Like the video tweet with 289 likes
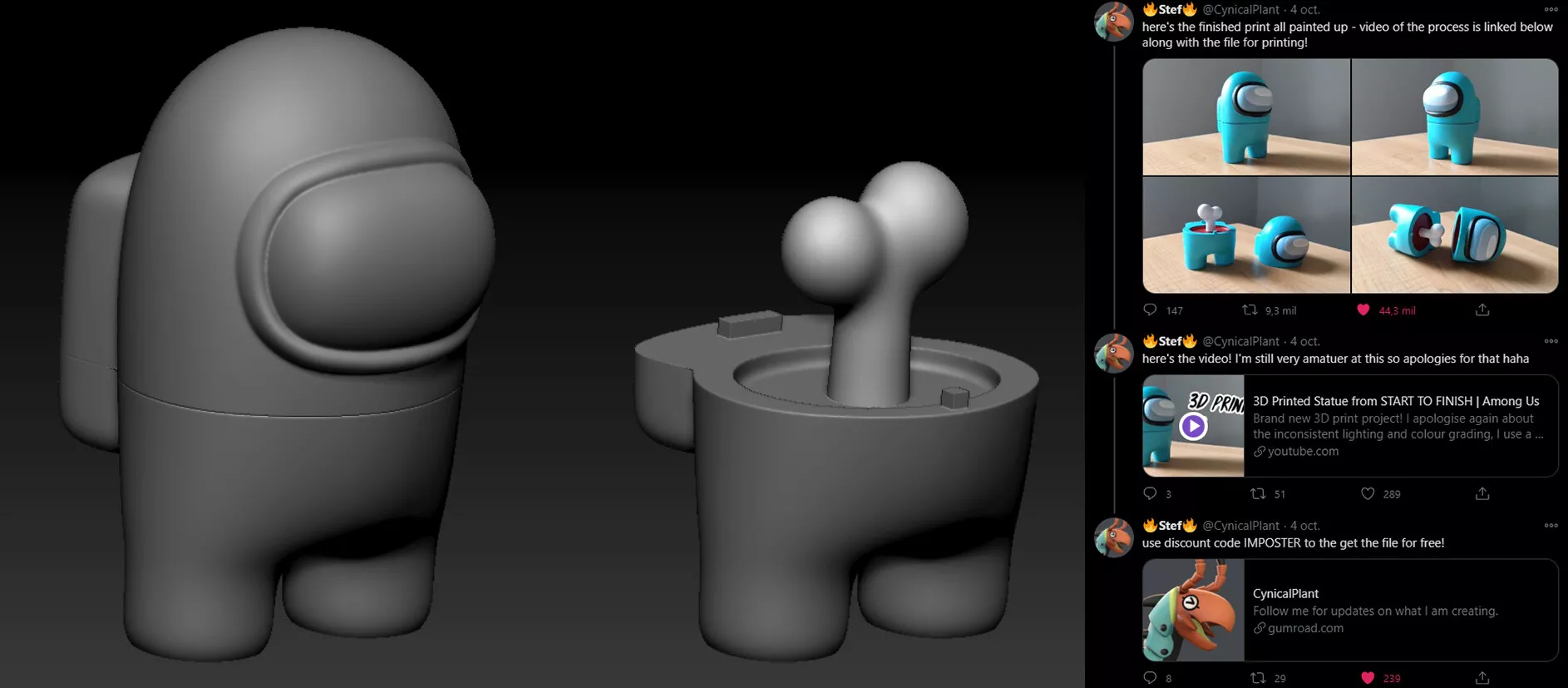 pos(1368,494)
